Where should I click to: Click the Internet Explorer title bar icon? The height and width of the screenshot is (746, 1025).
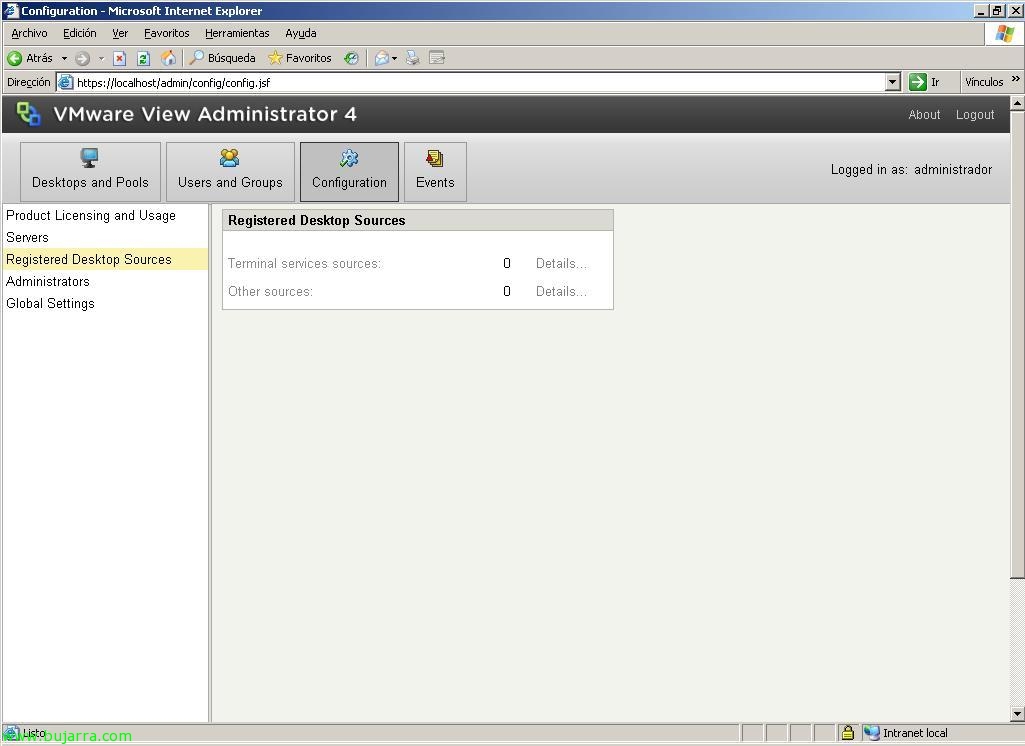tap(10, 10)
